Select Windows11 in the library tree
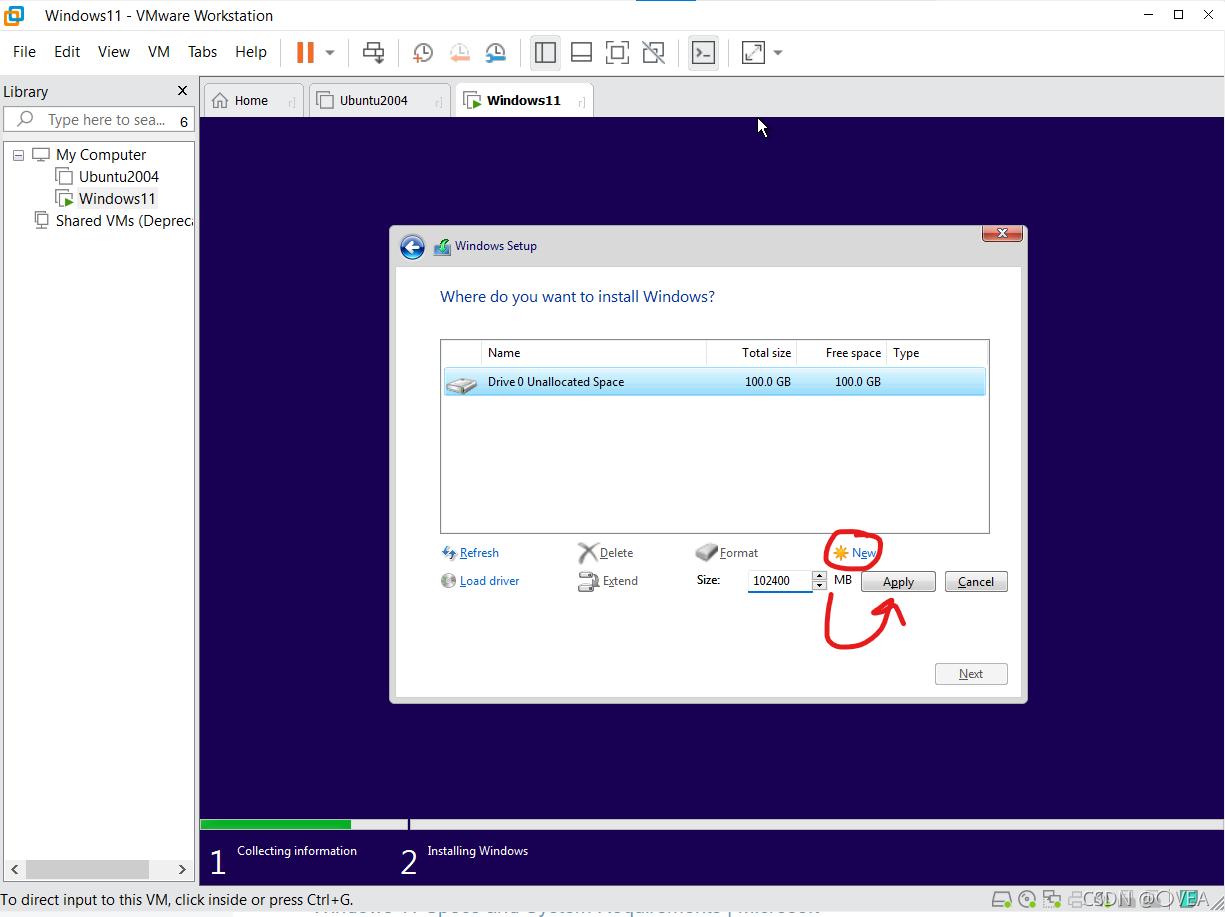 (117, 199)
